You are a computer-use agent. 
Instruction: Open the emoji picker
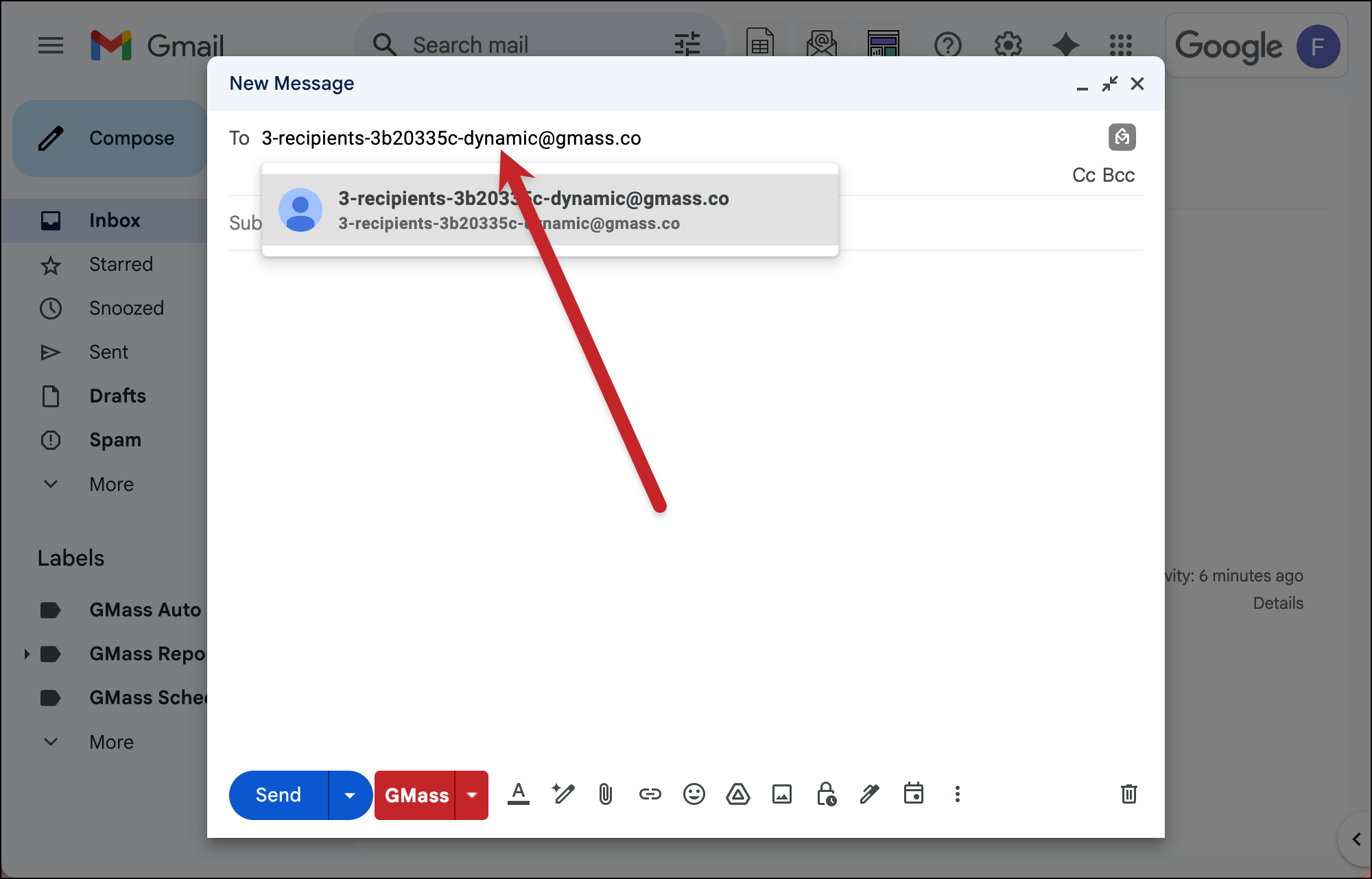tap(694, 794)
